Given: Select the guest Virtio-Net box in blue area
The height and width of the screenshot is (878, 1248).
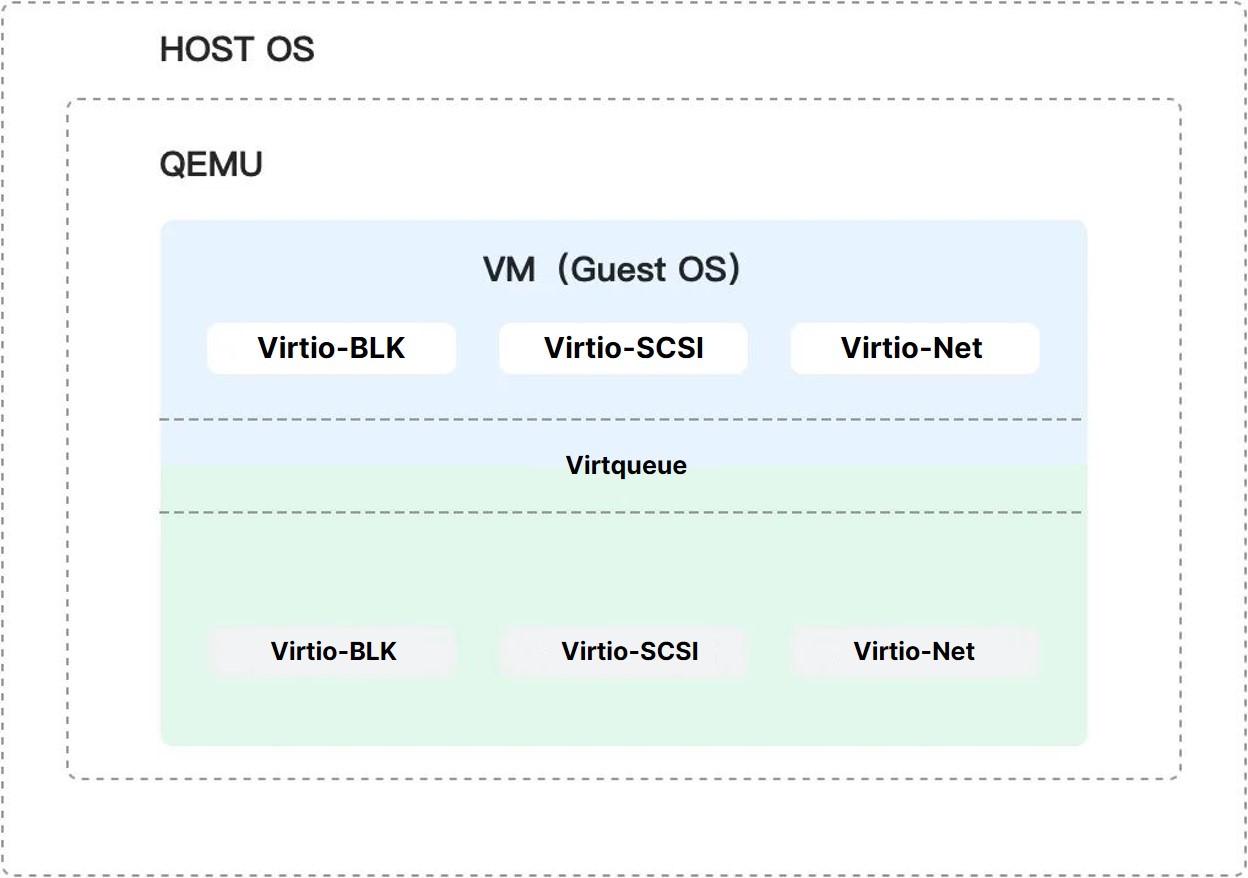Looking at the screenshot, I should tap(915, 348).
